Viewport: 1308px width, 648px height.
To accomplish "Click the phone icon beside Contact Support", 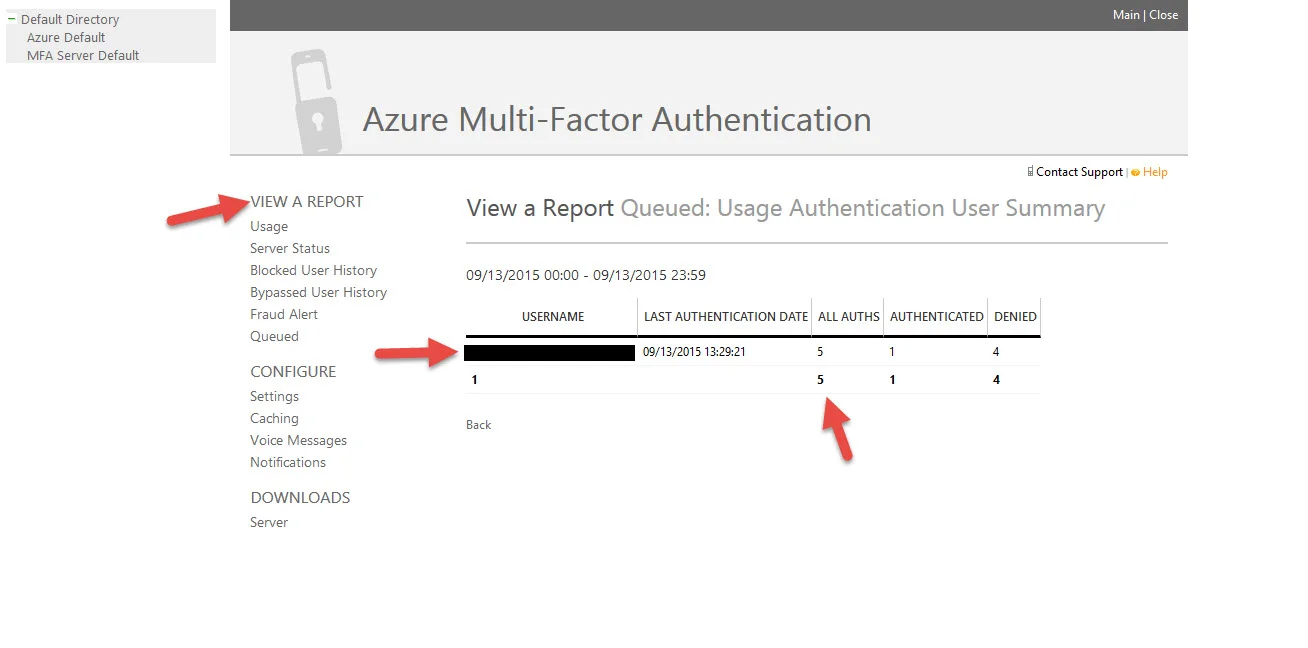I will pos(1031,172).
